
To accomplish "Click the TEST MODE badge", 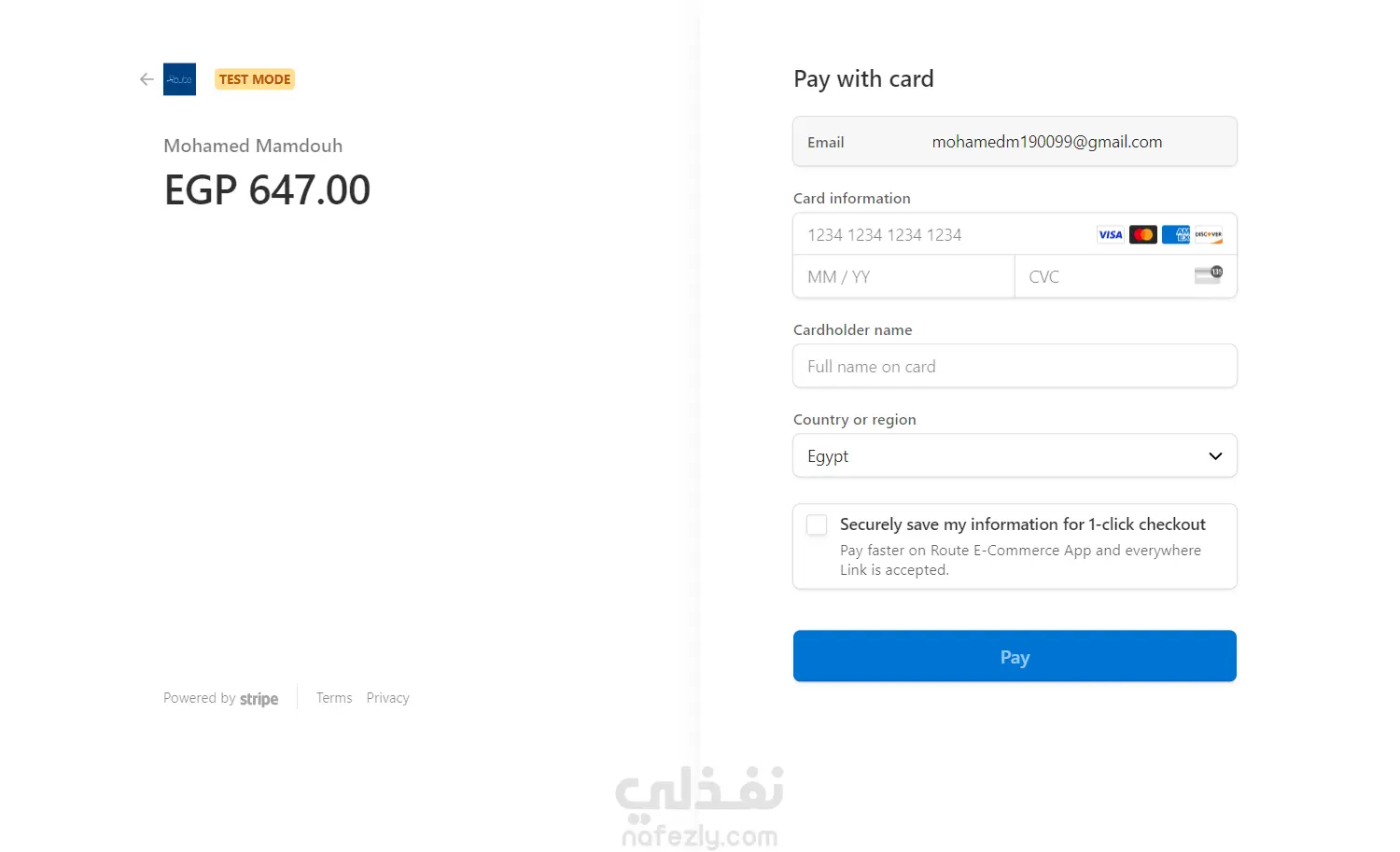I will pyautogui.click(x=255, y=79).
